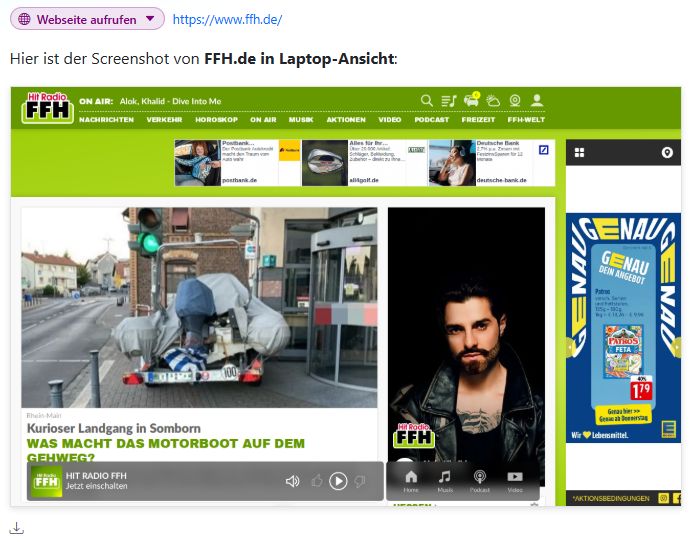Image resolution: width=697 pixels, height=542 pixels.
Task: Click the Hit Radio FFH logo
Action: click(47, 108)
